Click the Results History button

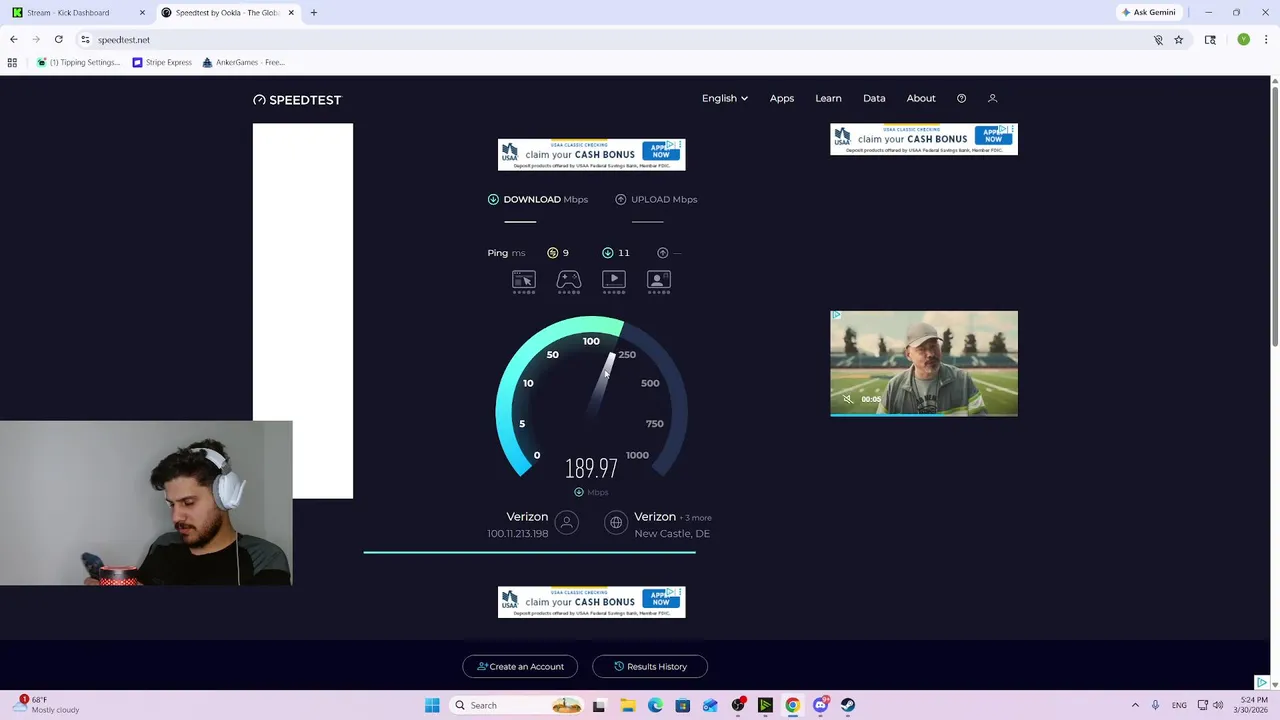[650, 666]
